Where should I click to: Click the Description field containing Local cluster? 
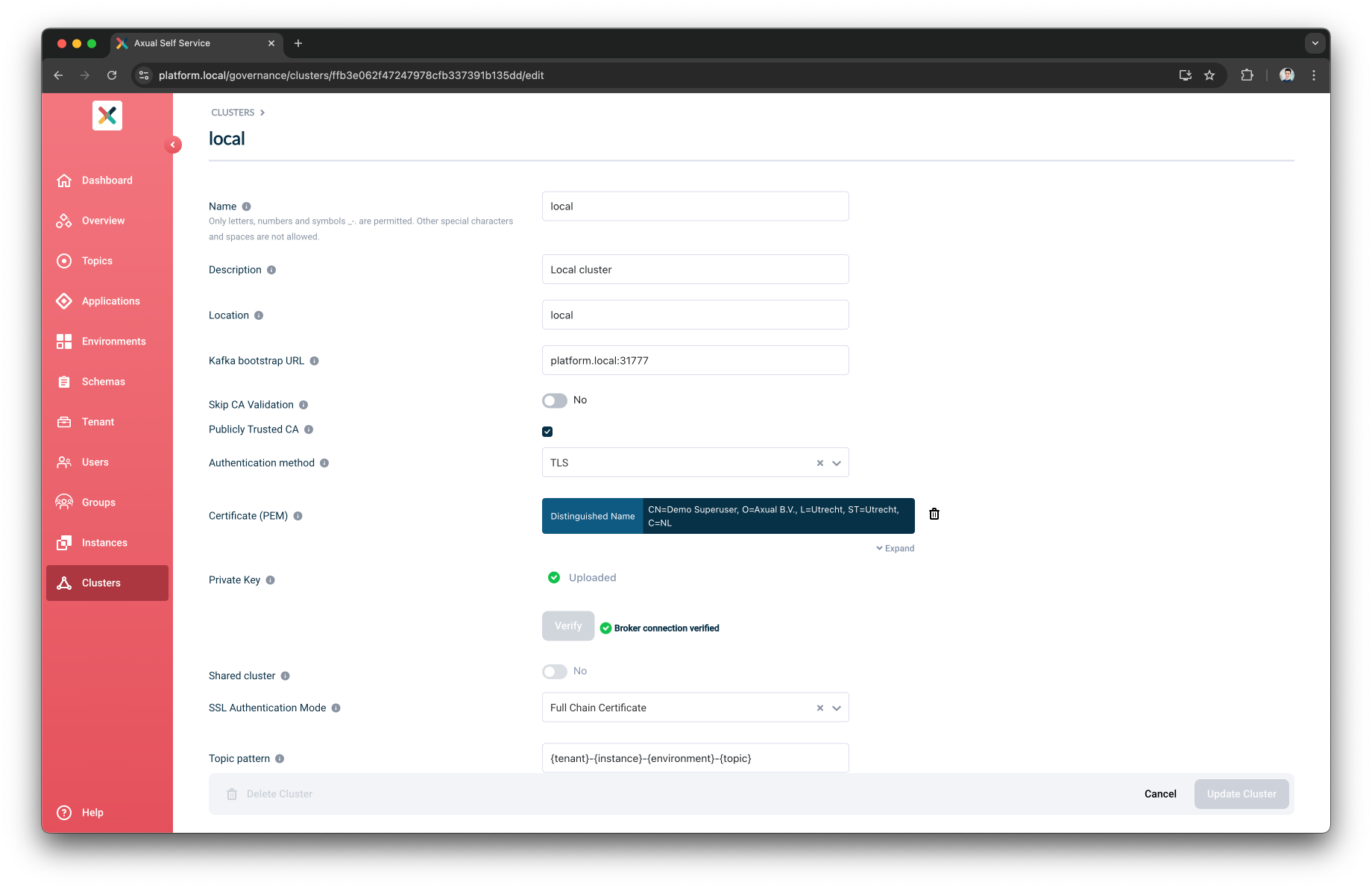coord(695,270)
